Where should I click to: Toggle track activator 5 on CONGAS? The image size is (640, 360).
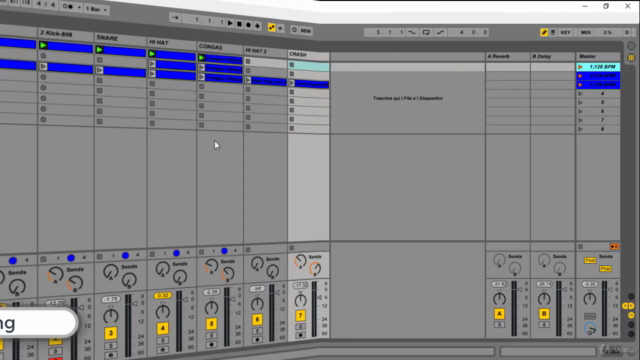211,324
